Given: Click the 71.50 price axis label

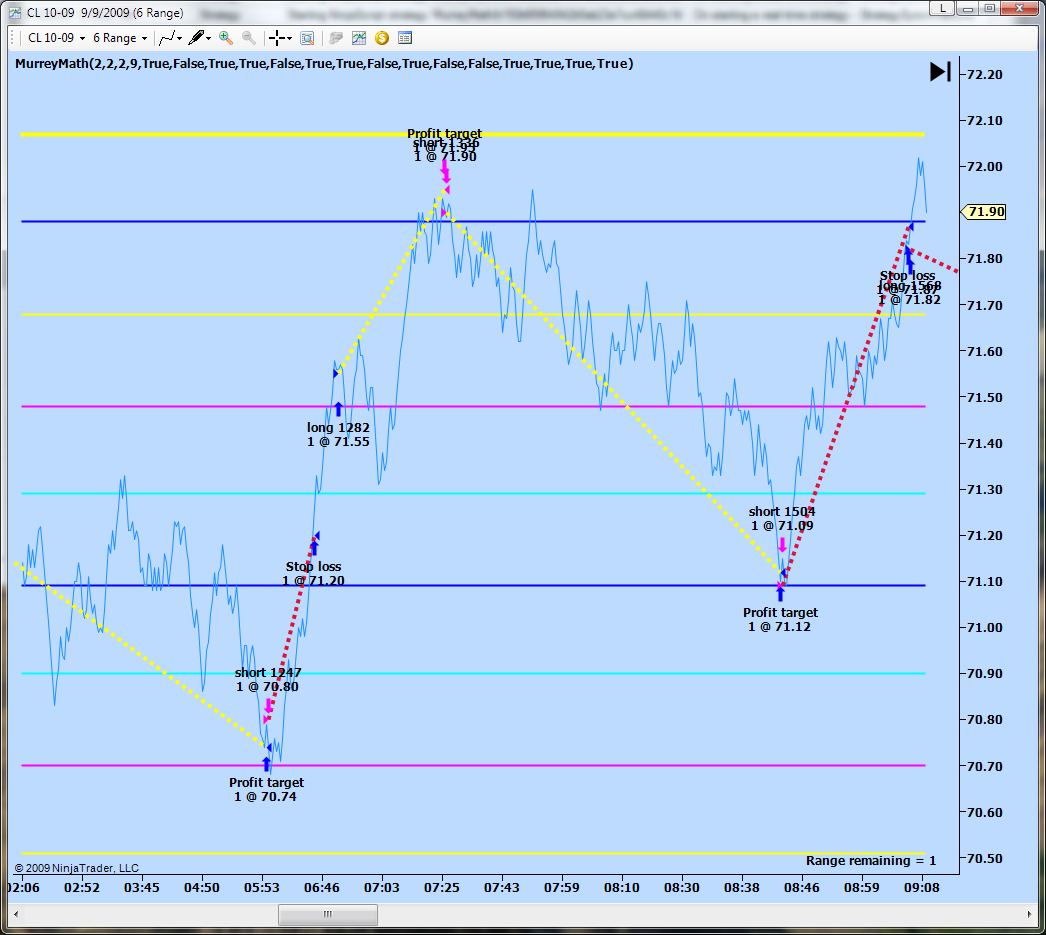Looking at the screenshot, I should coord(985,397).
